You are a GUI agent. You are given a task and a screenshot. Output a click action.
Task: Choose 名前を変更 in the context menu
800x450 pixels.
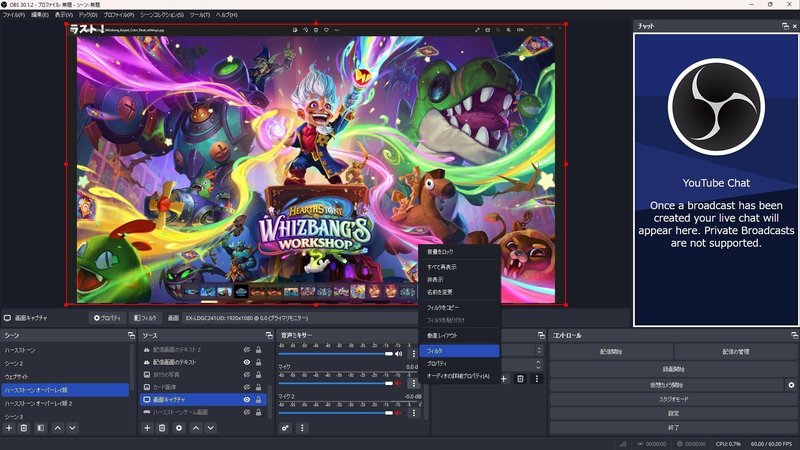click(x=459, y=292)
